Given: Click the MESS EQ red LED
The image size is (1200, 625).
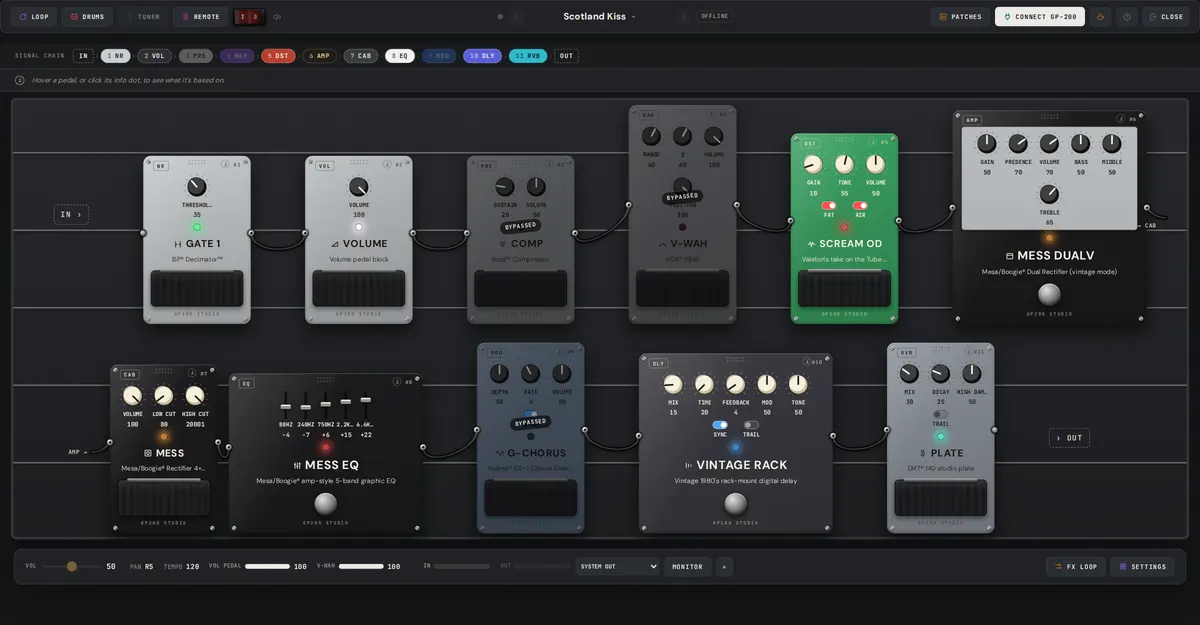Looking at the screenshot, I should 326,447.
